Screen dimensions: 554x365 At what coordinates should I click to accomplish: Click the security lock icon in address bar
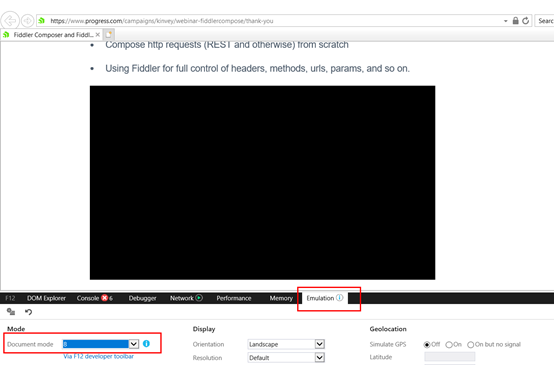(x=515, y=20)
